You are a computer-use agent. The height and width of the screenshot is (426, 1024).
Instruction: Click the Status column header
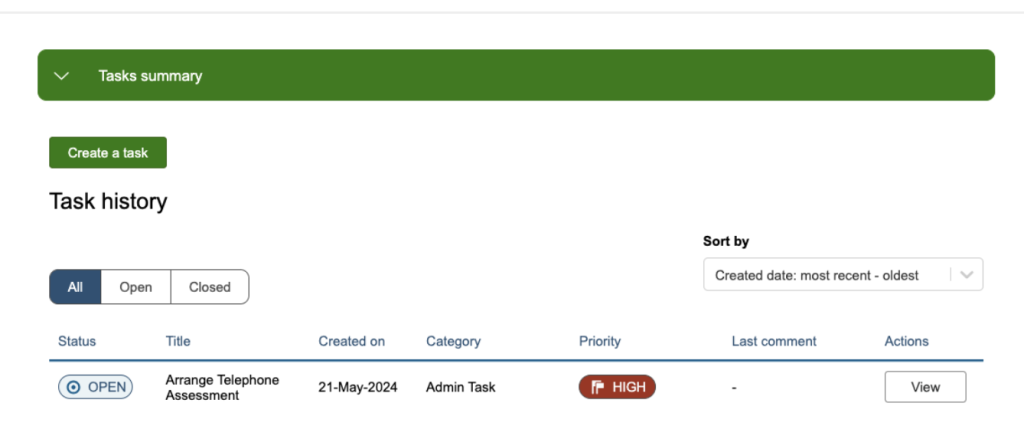pyautogui.click(x=77, y=341)
